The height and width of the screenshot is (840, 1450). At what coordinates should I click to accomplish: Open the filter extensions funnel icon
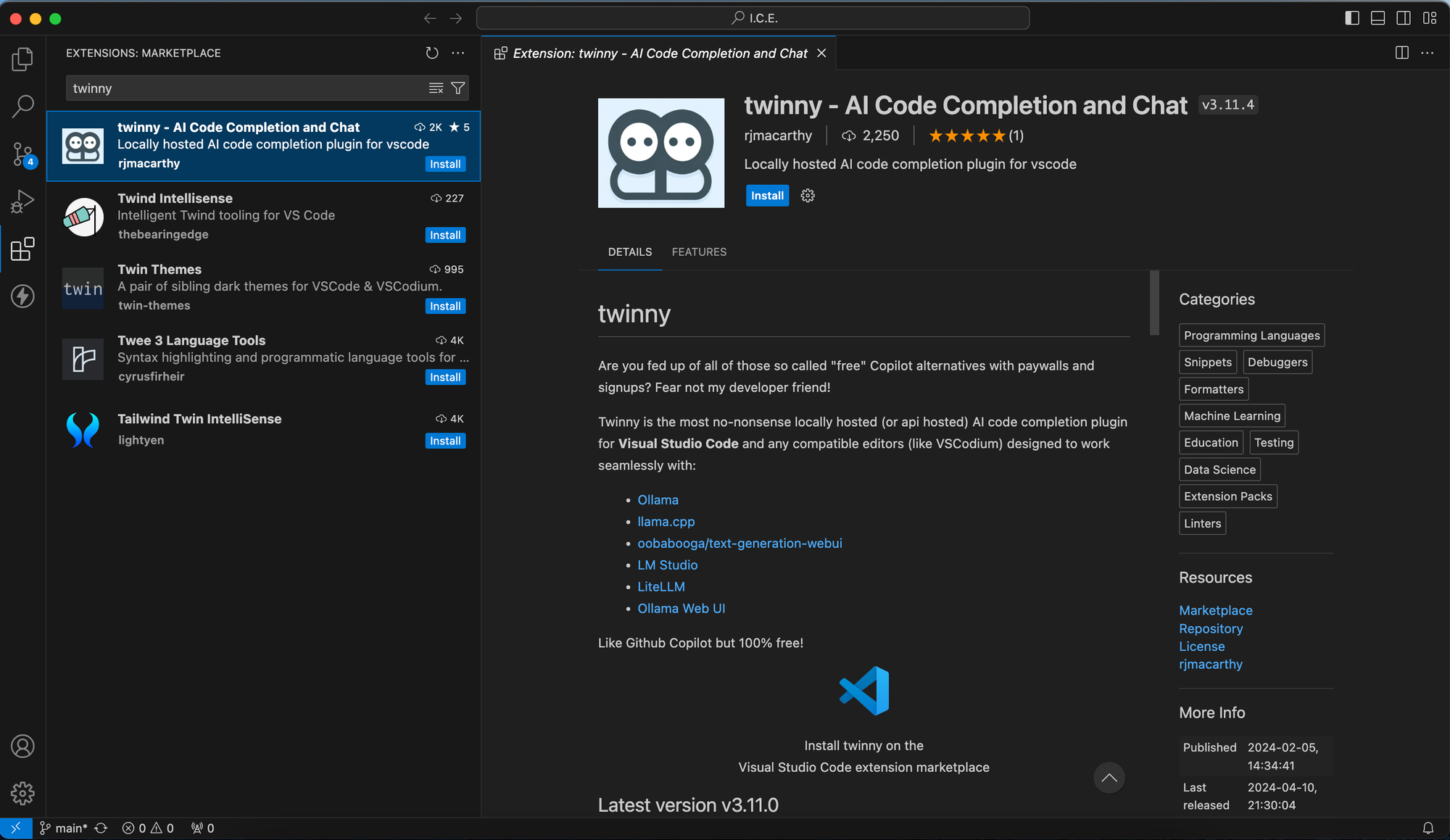458,88
